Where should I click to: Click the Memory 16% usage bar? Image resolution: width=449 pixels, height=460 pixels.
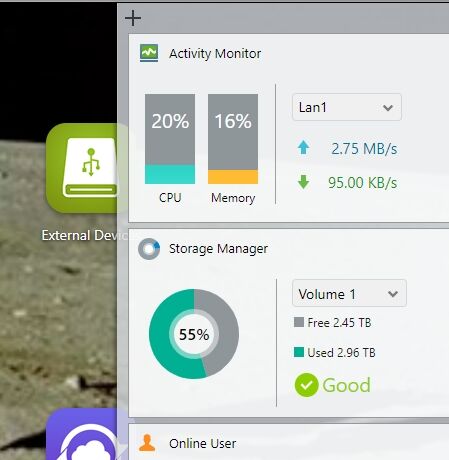click(x=233, y=139)
